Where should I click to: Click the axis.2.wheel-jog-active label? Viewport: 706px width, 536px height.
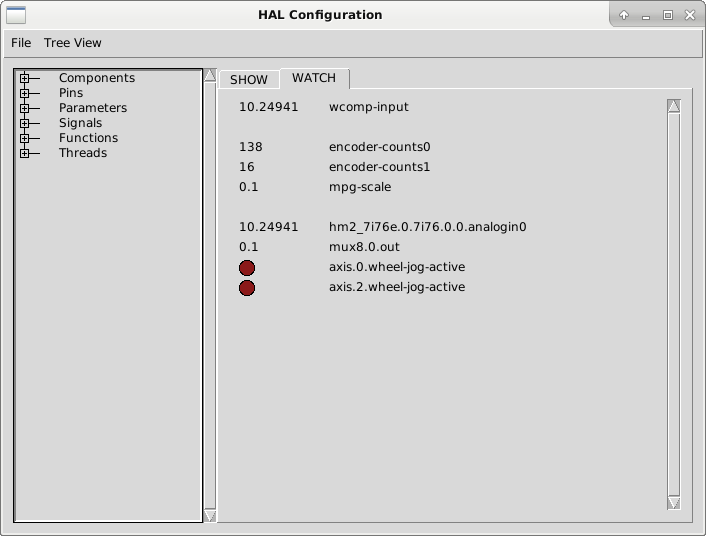pos(397,287)
